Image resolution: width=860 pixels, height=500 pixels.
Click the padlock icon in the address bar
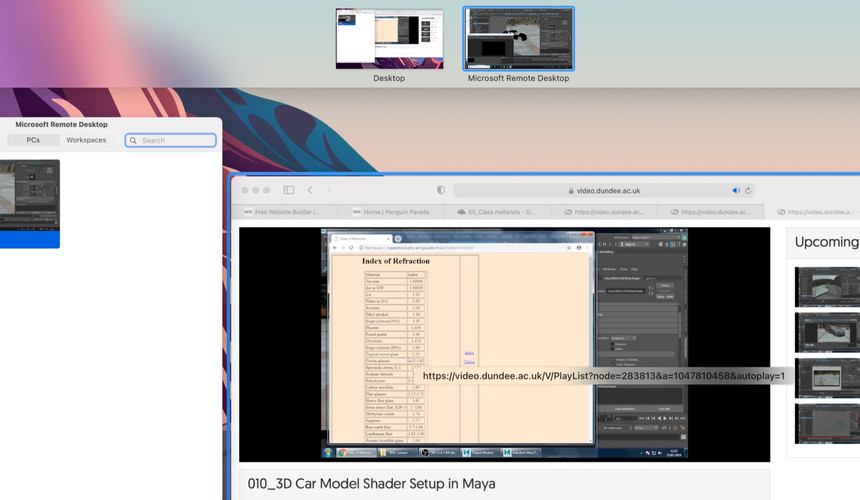571,191
